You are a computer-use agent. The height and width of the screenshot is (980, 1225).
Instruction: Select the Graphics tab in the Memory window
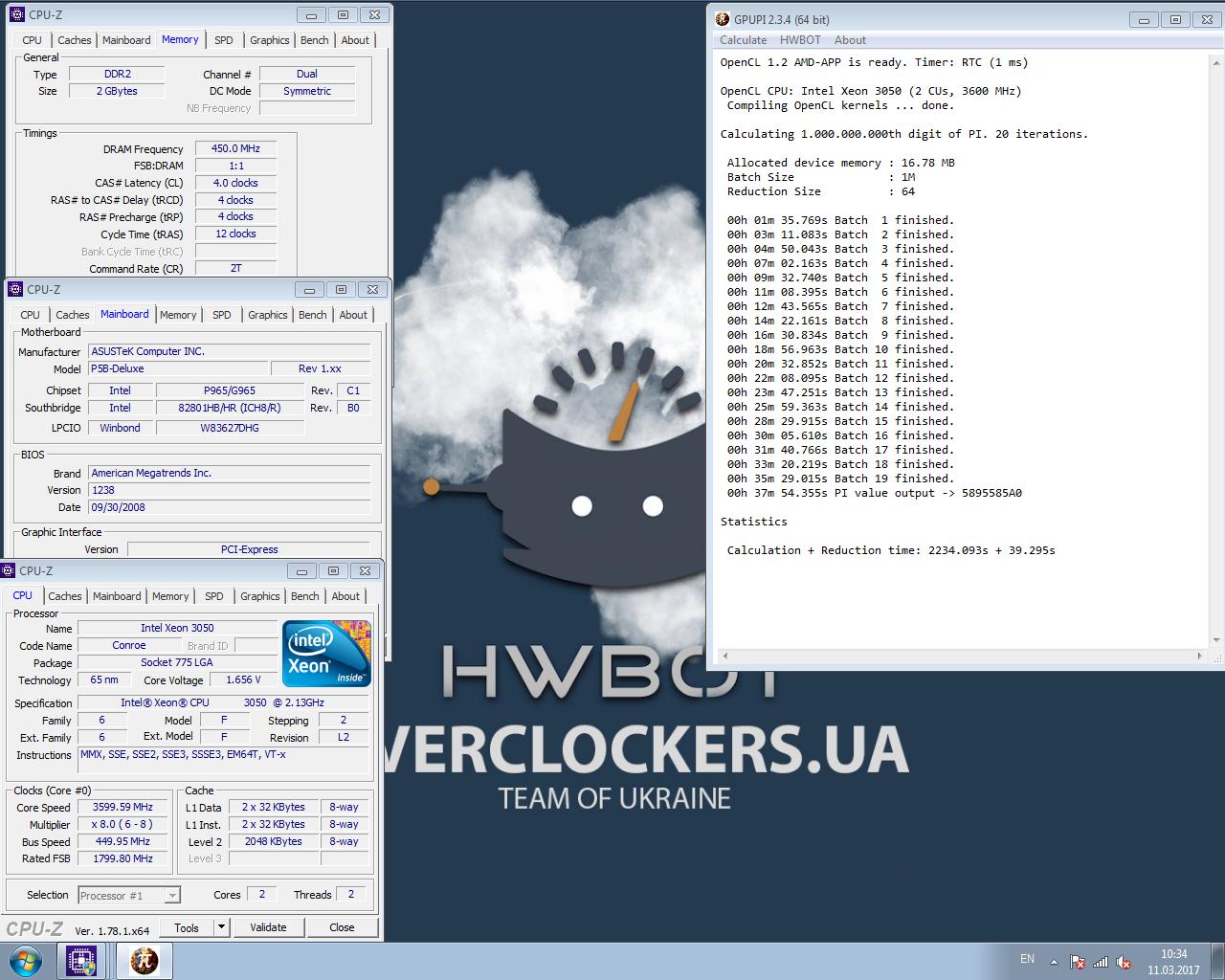click(269, 40)
